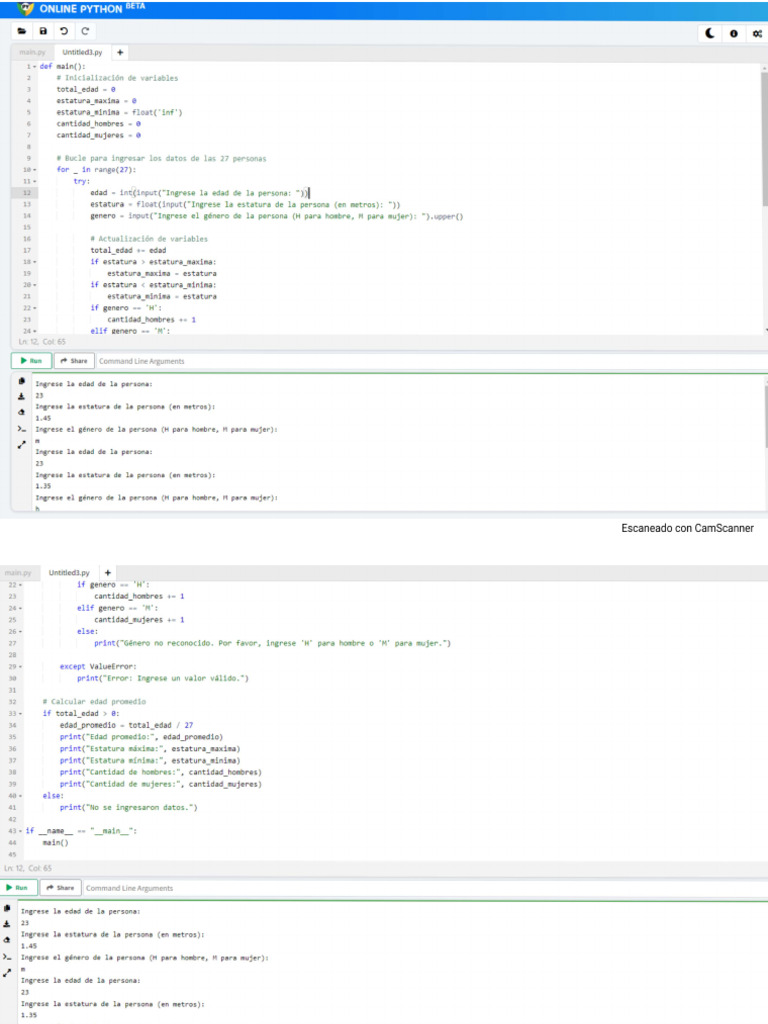Share the code from the lower Share button

[60, 888]
